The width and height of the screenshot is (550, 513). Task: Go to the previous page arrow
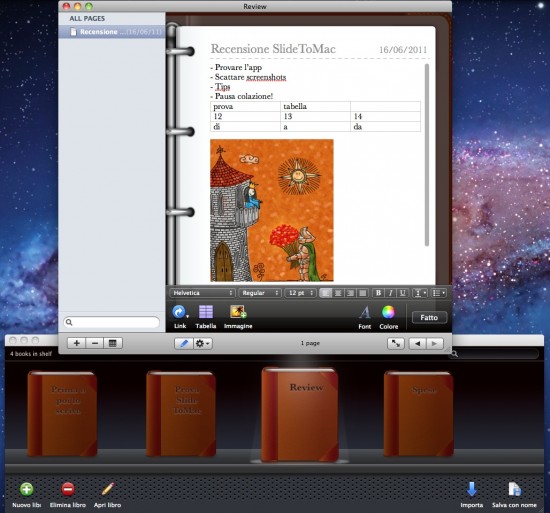click(417, 343)
